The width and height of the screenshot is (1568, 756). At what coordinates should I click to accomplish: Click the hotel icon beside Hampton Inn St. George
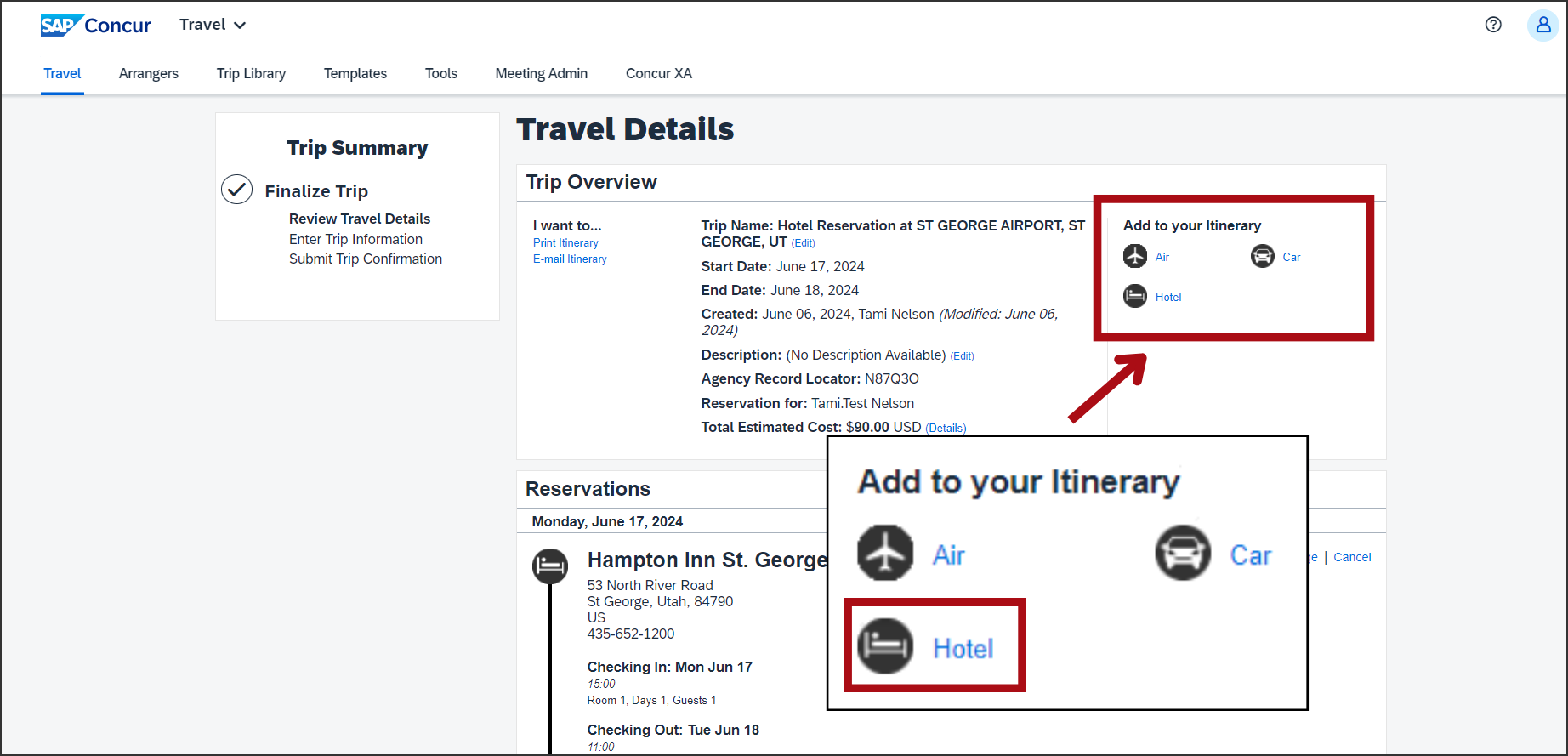[x=550, y=566]
